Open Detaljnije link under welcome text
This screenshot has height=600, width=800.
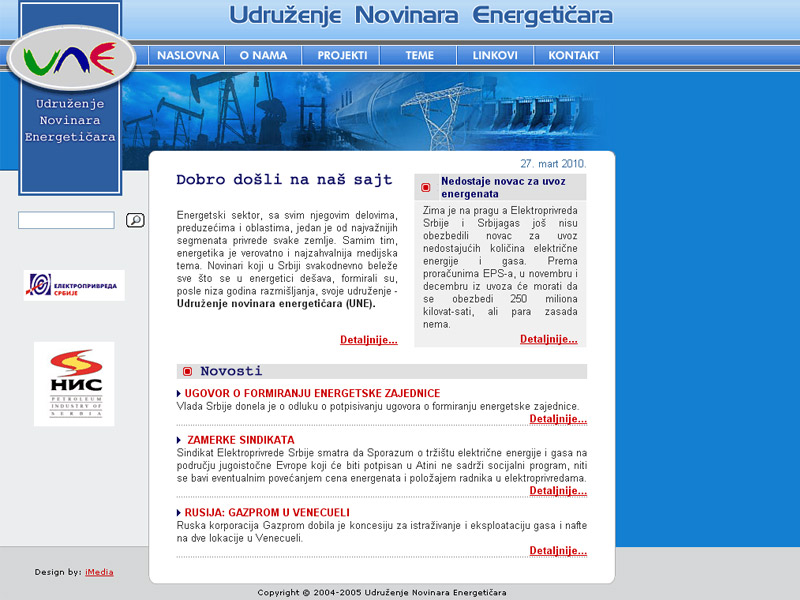click(x=368, y=340)
